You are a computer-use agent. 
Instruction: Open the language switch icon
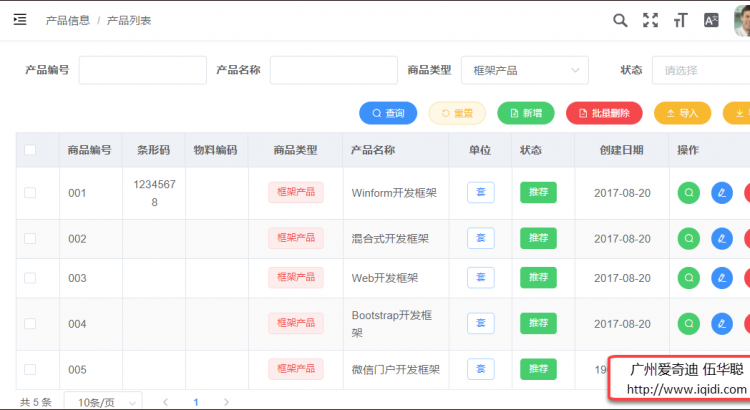pos(711,20)
